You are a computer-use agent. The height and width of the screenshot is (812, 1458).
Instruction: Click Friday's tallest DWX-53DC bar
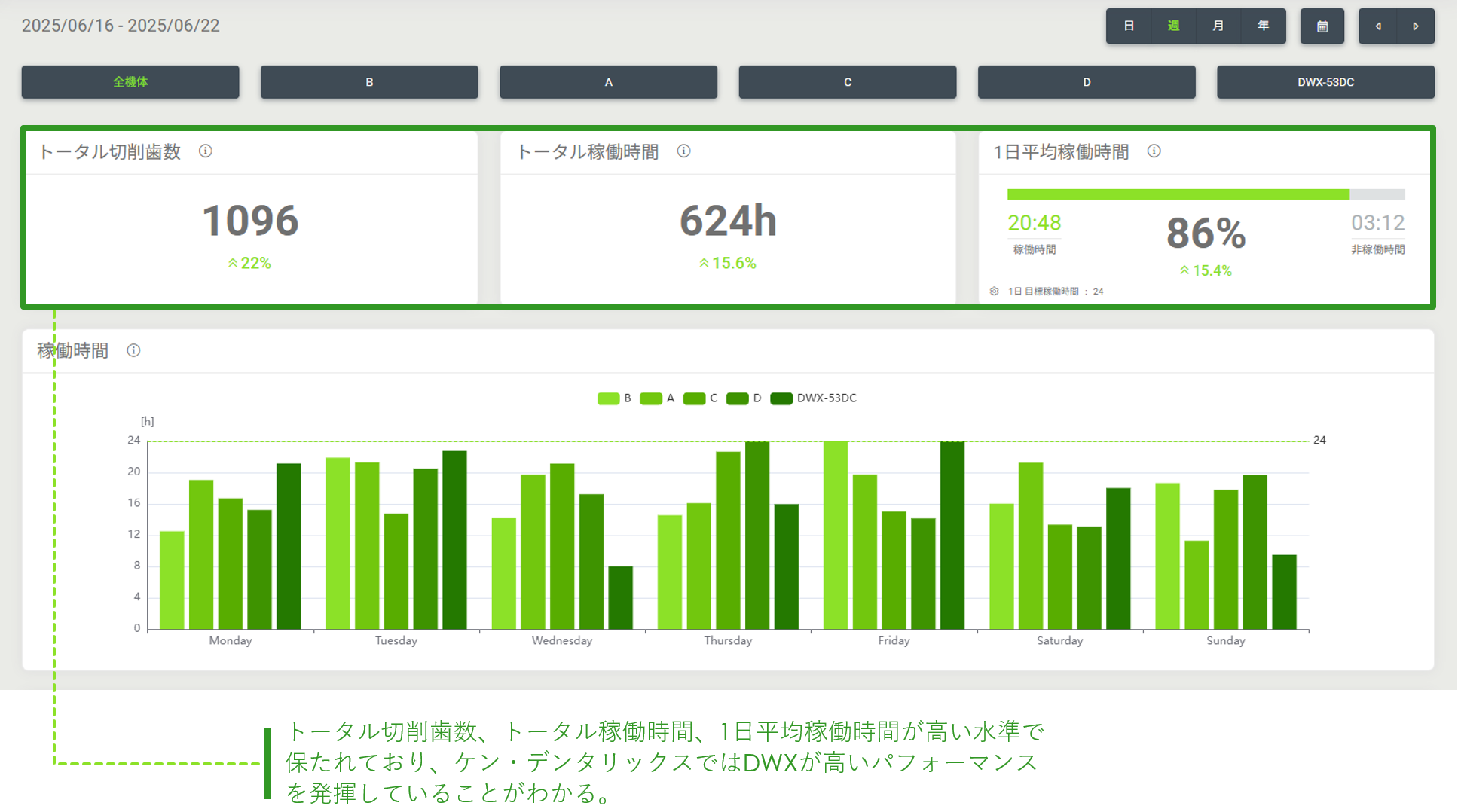click(952, 535)
